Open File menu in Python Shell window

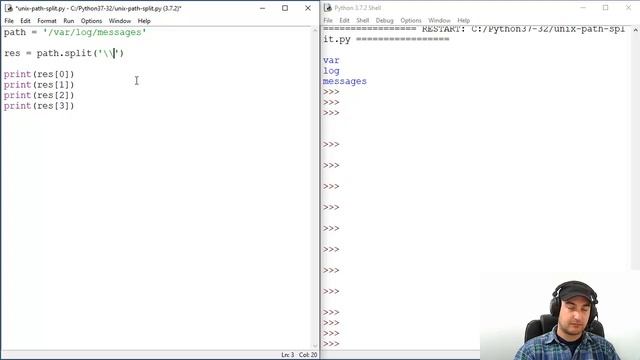(x=328, y=20)
